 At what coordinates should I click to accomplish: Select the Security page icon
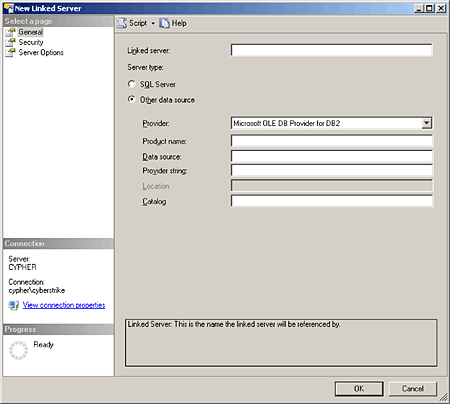coord(10,42)
